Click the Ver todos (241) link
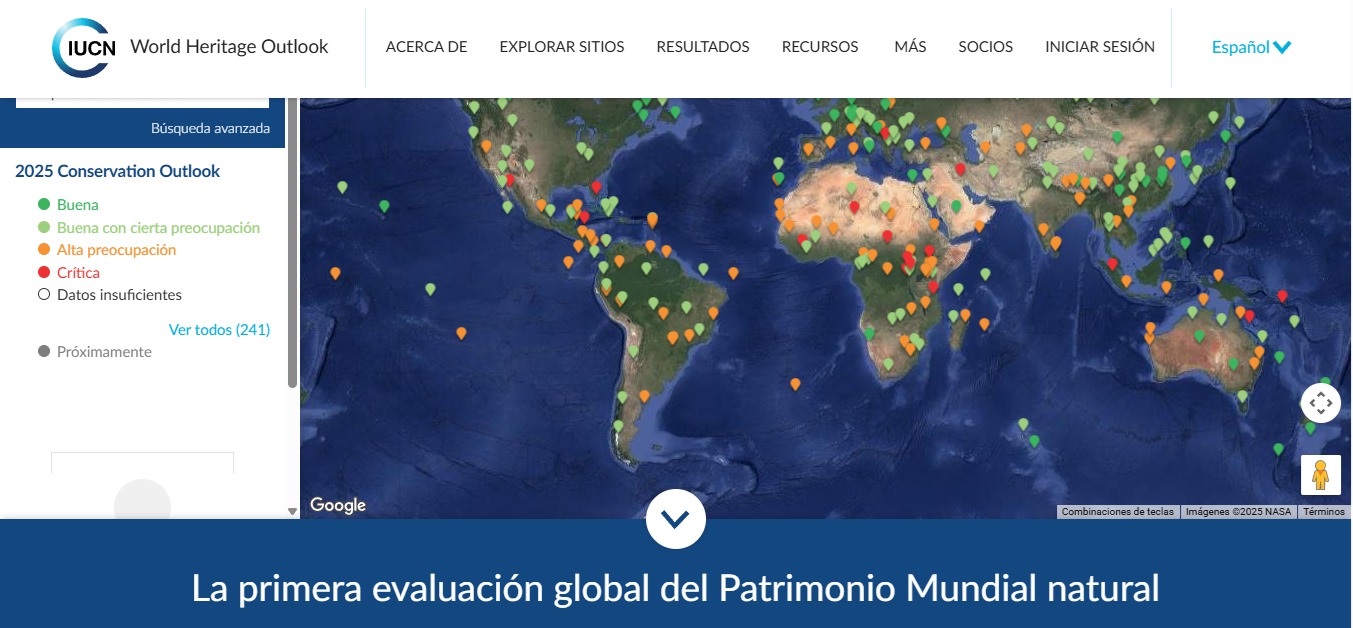 (x=219, y=330)
